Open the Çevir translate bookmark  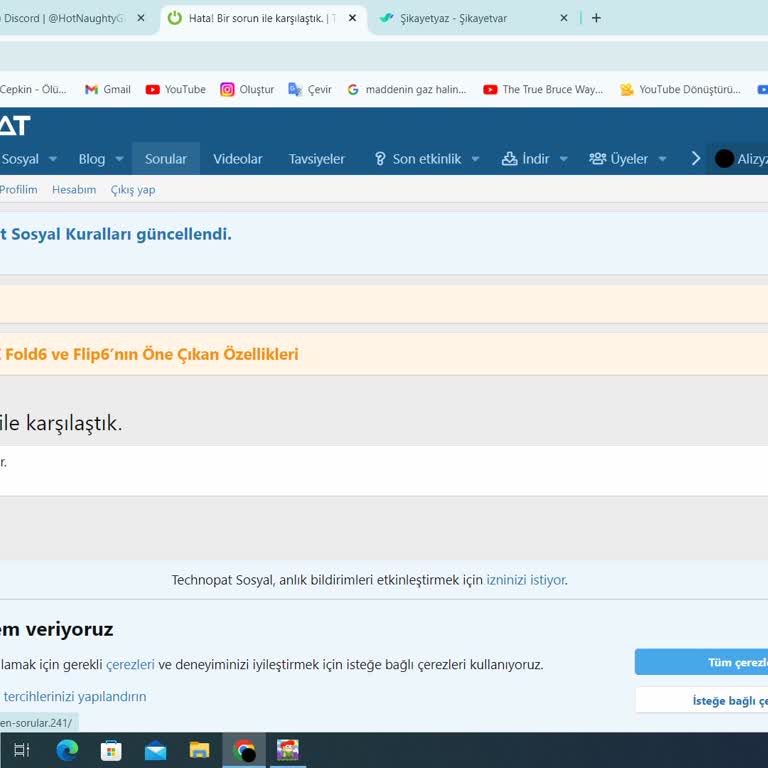[310, 90]
